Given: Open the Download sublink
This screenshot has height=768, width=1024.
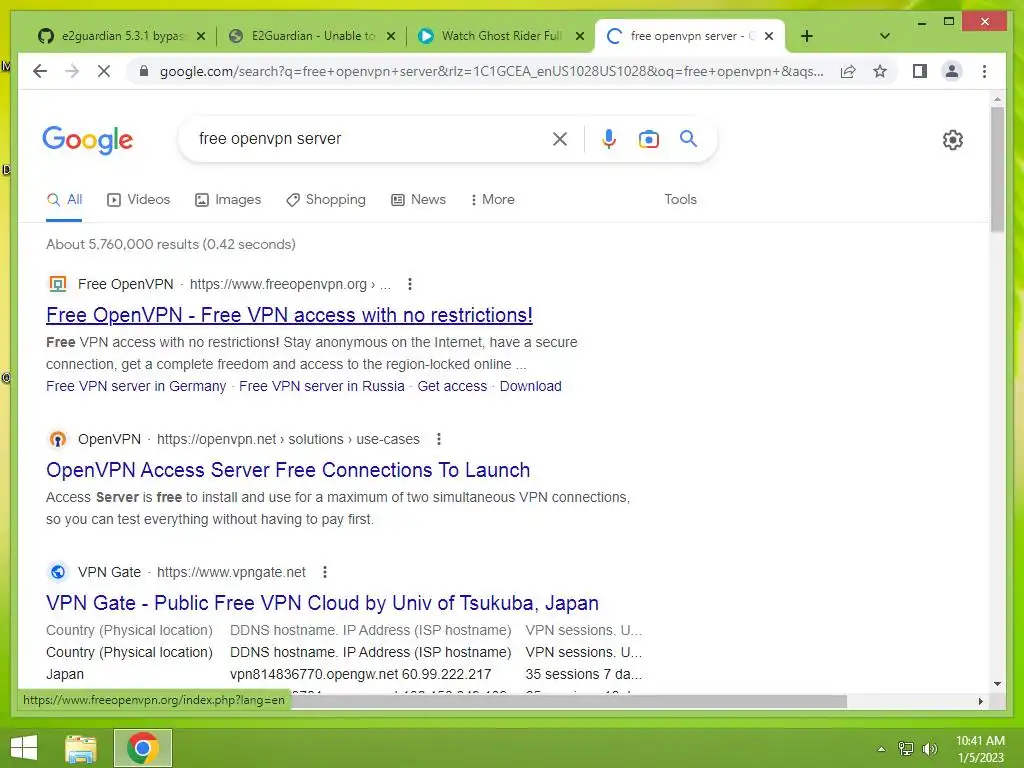Looking at the screenshot, I should tap(530, 386).
